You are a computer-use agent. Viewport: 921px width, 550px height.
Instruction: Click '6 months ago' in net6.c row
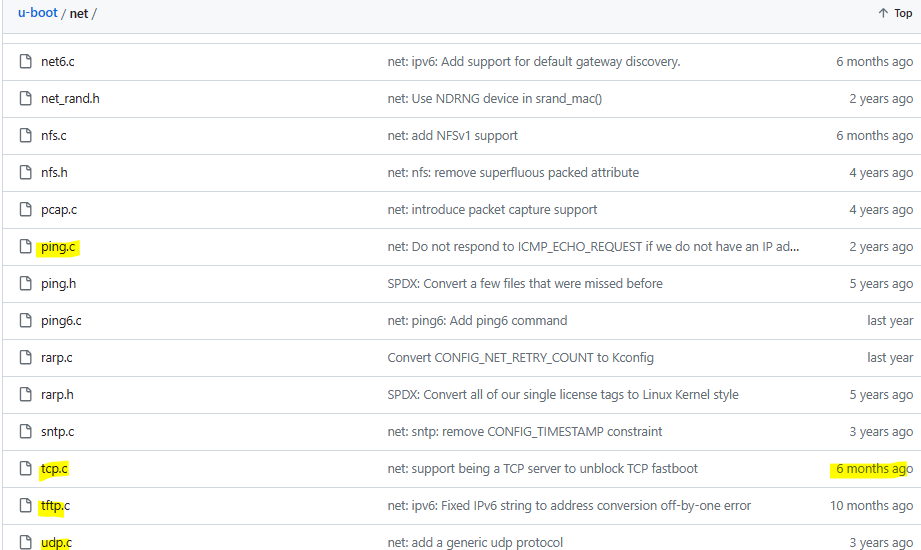[875, 62]
